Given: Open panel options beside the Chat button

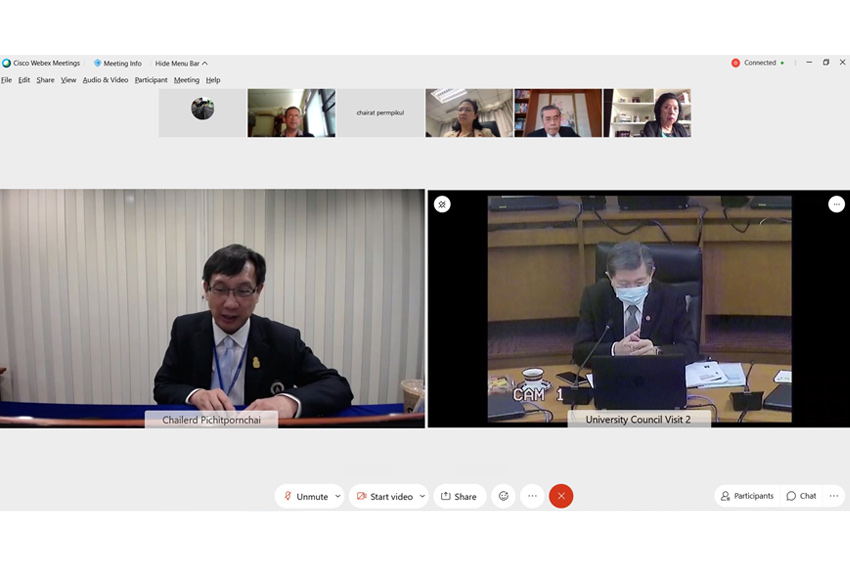Looking at the screenshot, I should (x=833, y=496).
